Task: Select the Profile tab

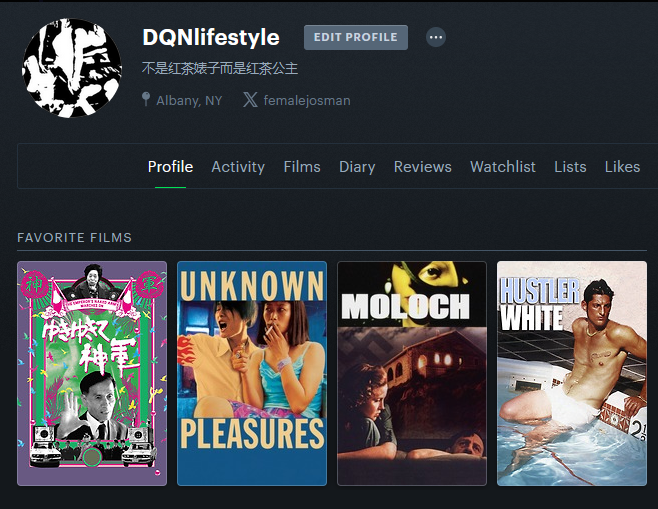Action: tap(170, 167)
